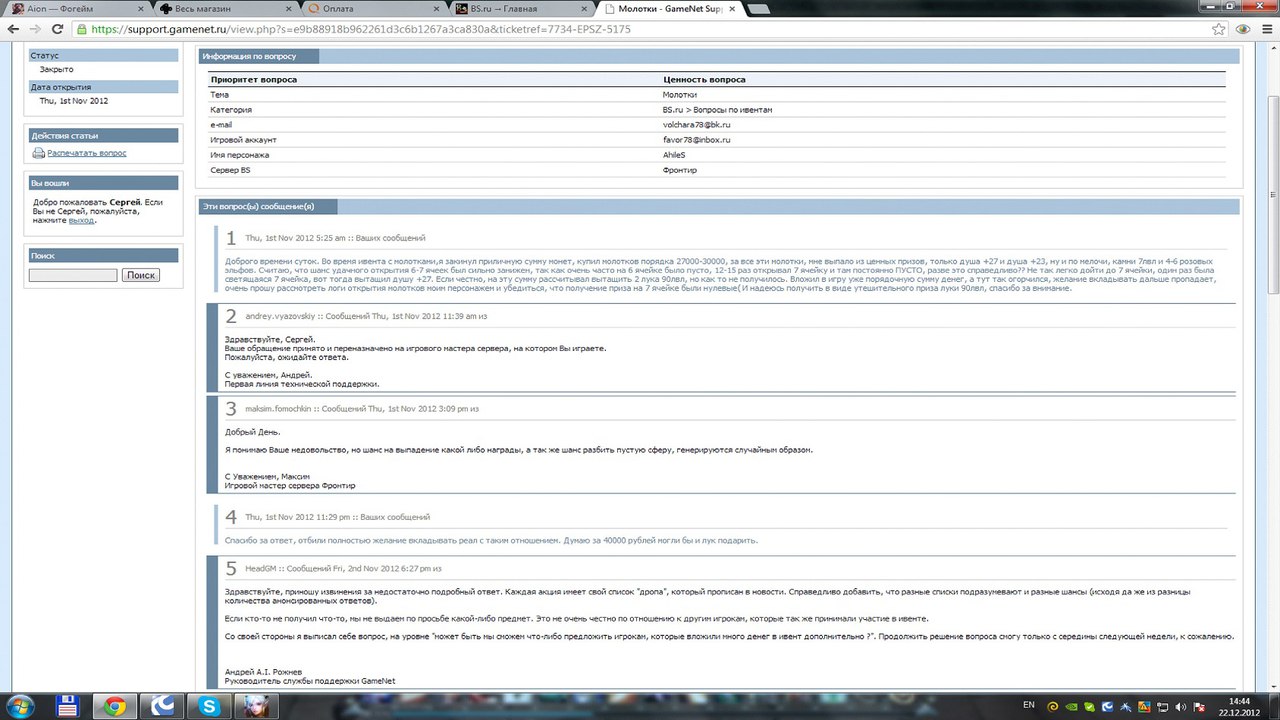Click the signature Руководитель службы поддержки GameNet
This screenshot has height=720, width=1280.
(x=310, y=681)
